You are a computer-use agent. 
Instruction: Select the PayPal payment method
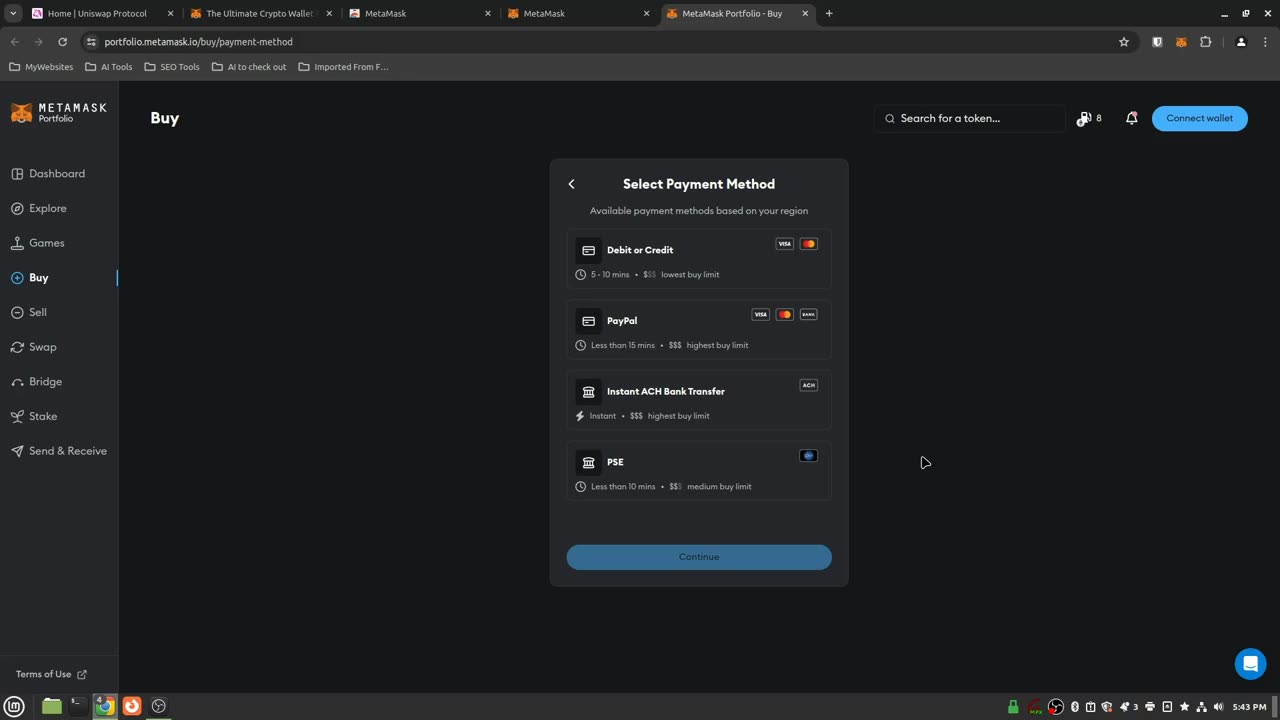pos(699,331)
